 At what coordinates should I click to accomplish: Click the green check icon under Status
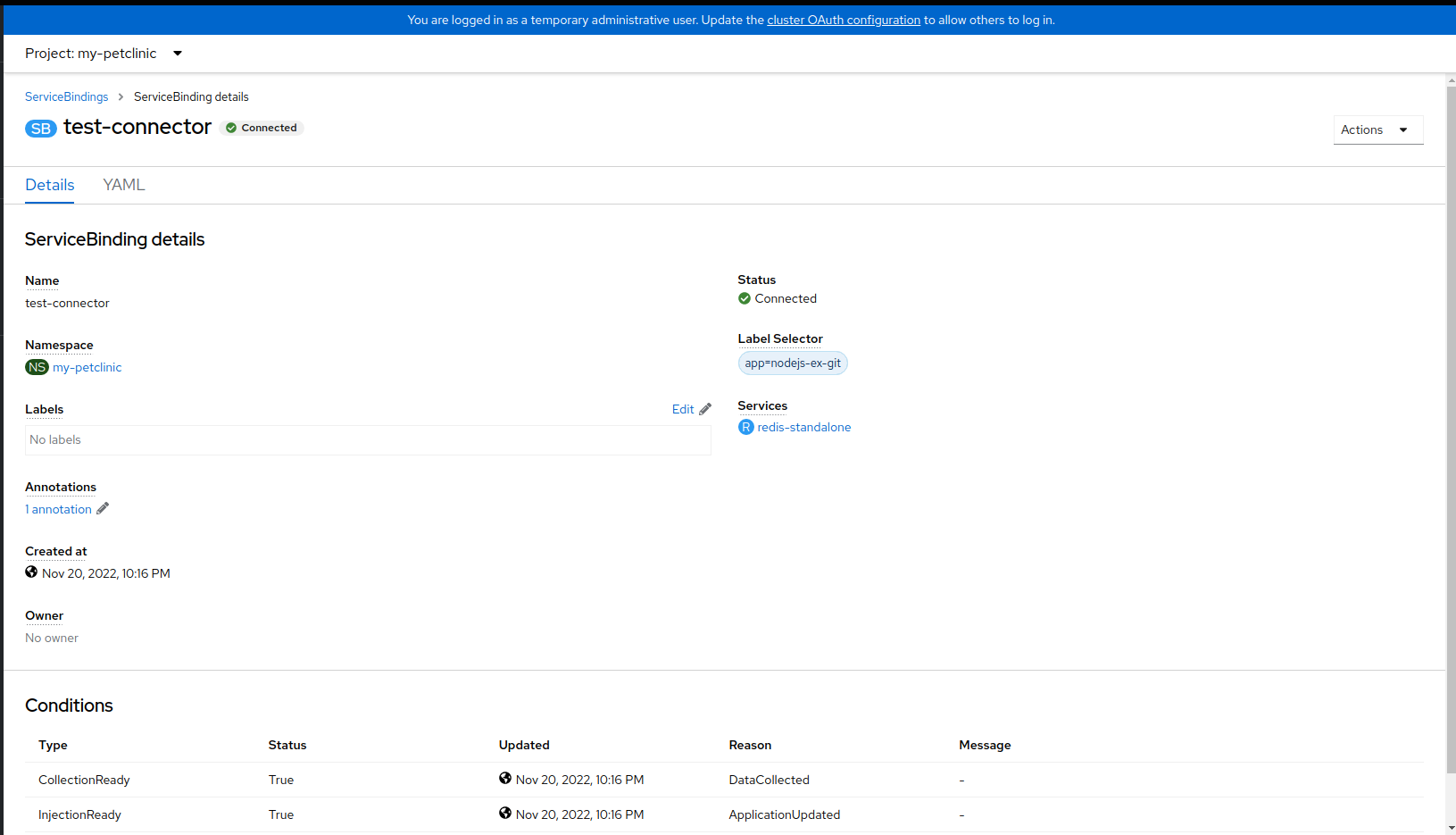pos(745,298)
